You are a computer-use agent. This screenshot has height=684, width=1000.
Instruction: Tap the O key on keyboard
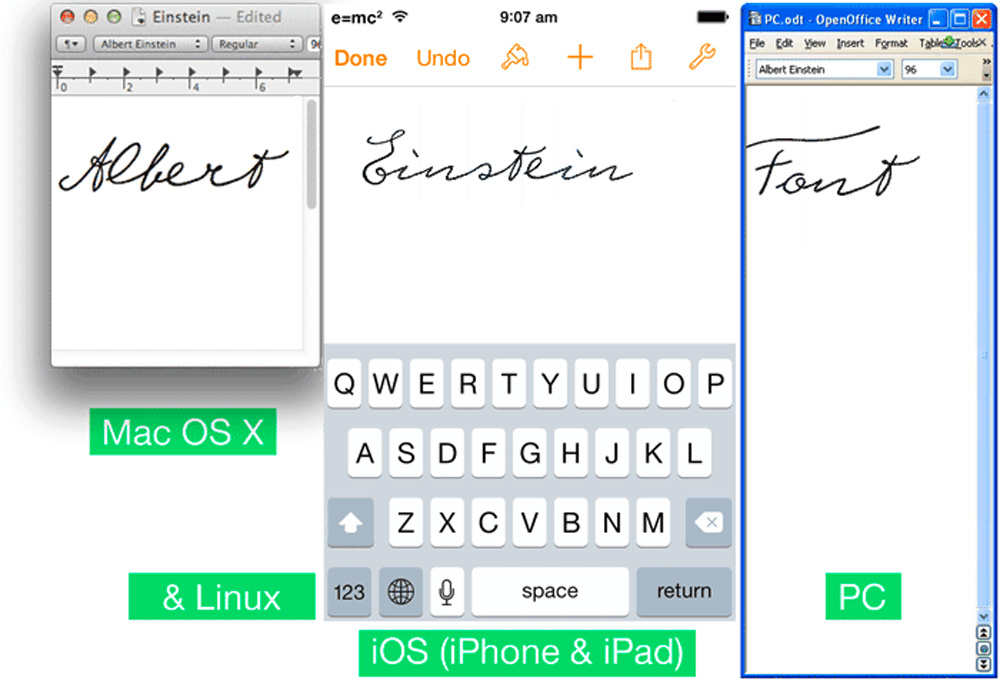click(673, 384)
